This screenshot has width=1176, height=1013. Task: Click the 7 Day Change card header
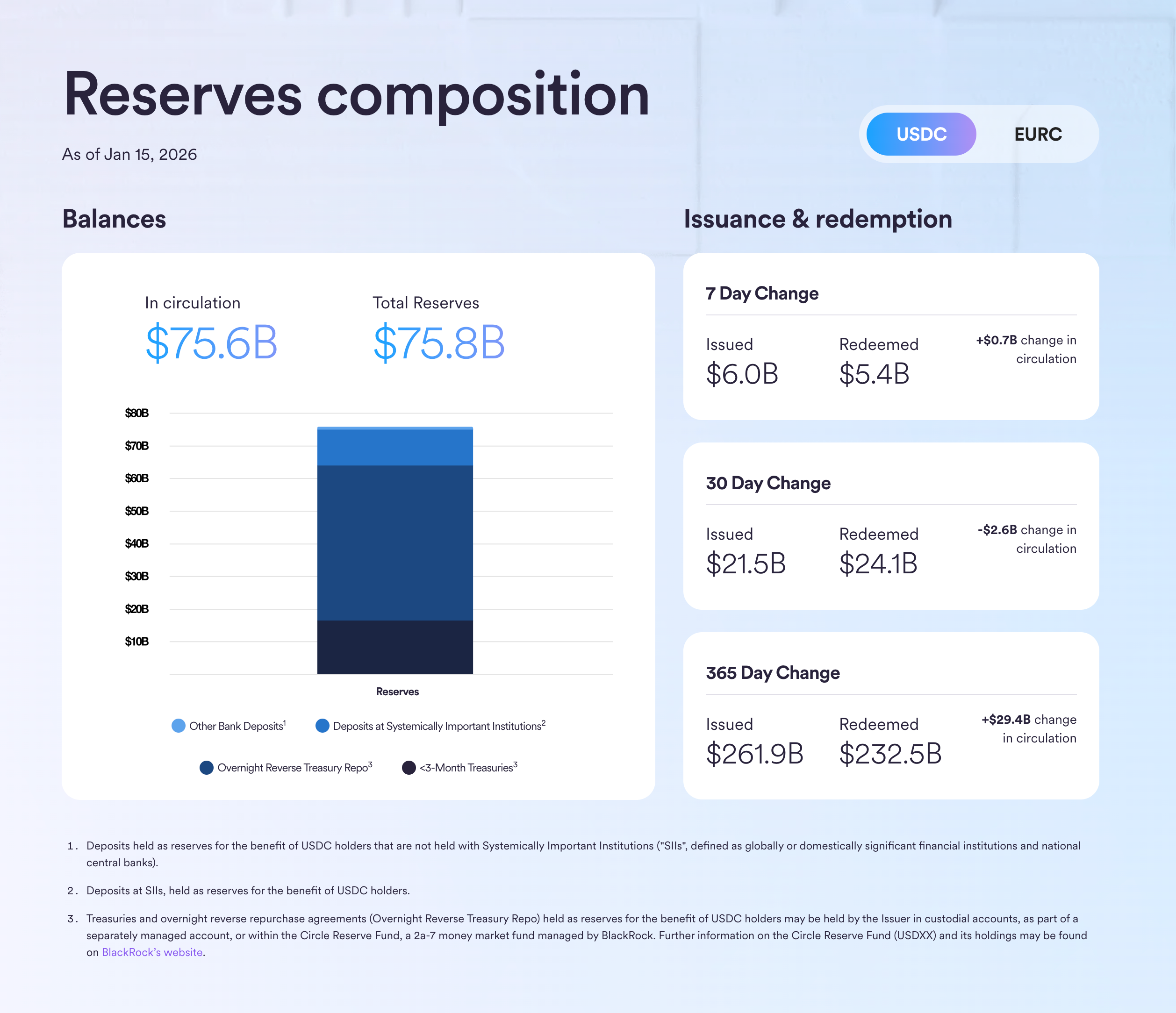(x=762, y=293)
